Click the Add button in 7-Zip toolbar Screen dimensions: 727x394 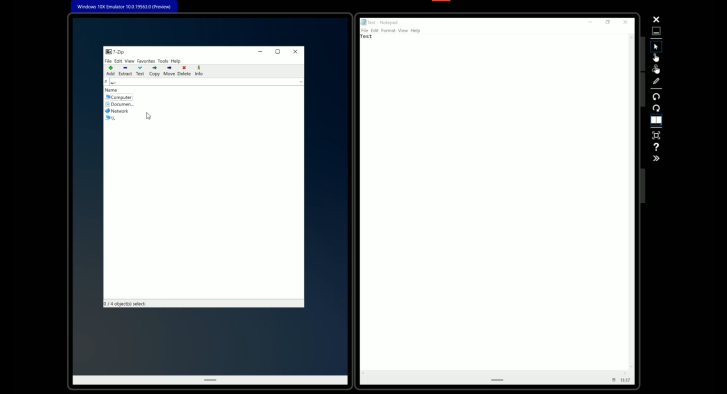coord(110,70)
